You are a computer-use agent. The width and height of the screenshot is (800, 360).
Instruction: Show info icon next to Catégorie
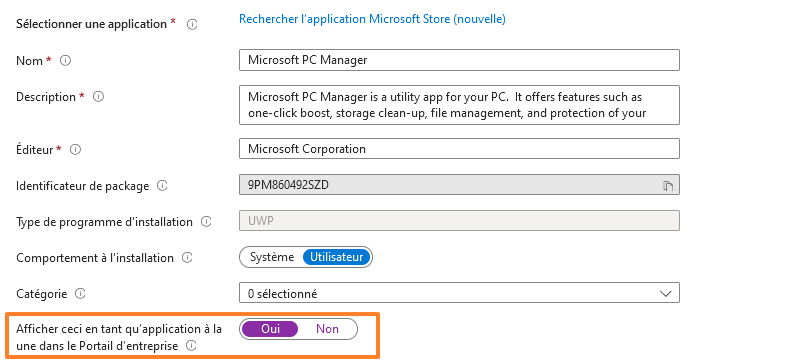click(x=80, y=294)
